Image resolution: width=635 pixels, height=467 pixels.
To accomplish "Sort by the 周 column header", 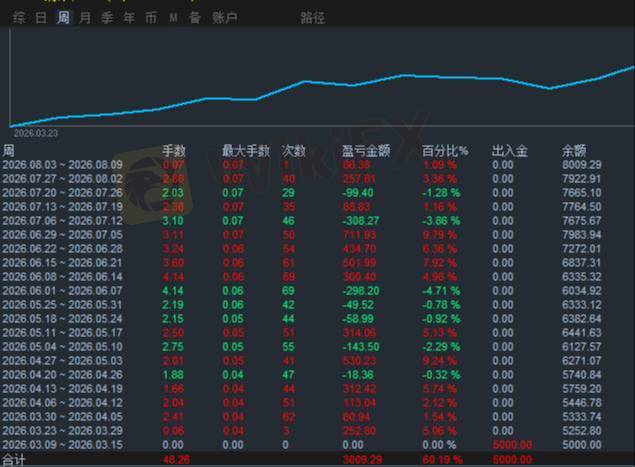I will pos(9,151).
